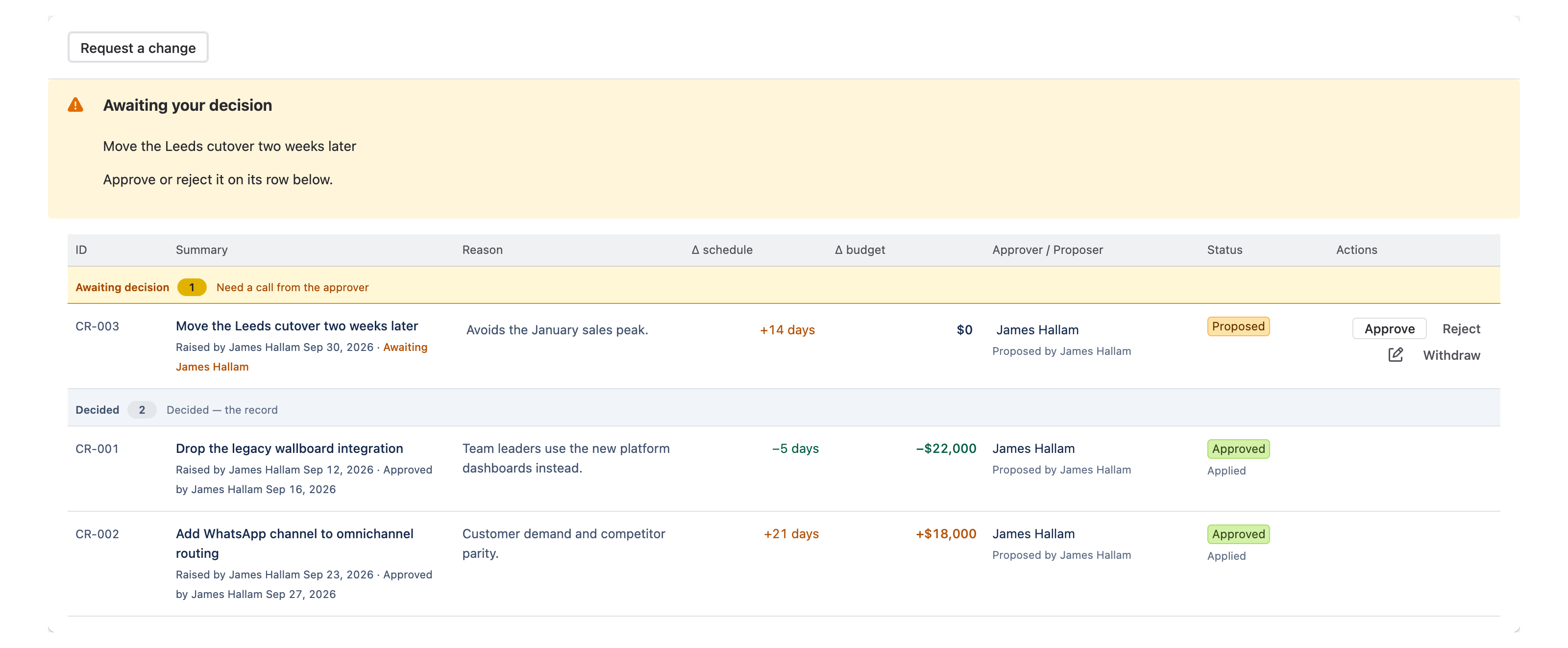Screen dimensions: 1568x648
Task: Select the CR-003 ID cell
Action: 98,326
